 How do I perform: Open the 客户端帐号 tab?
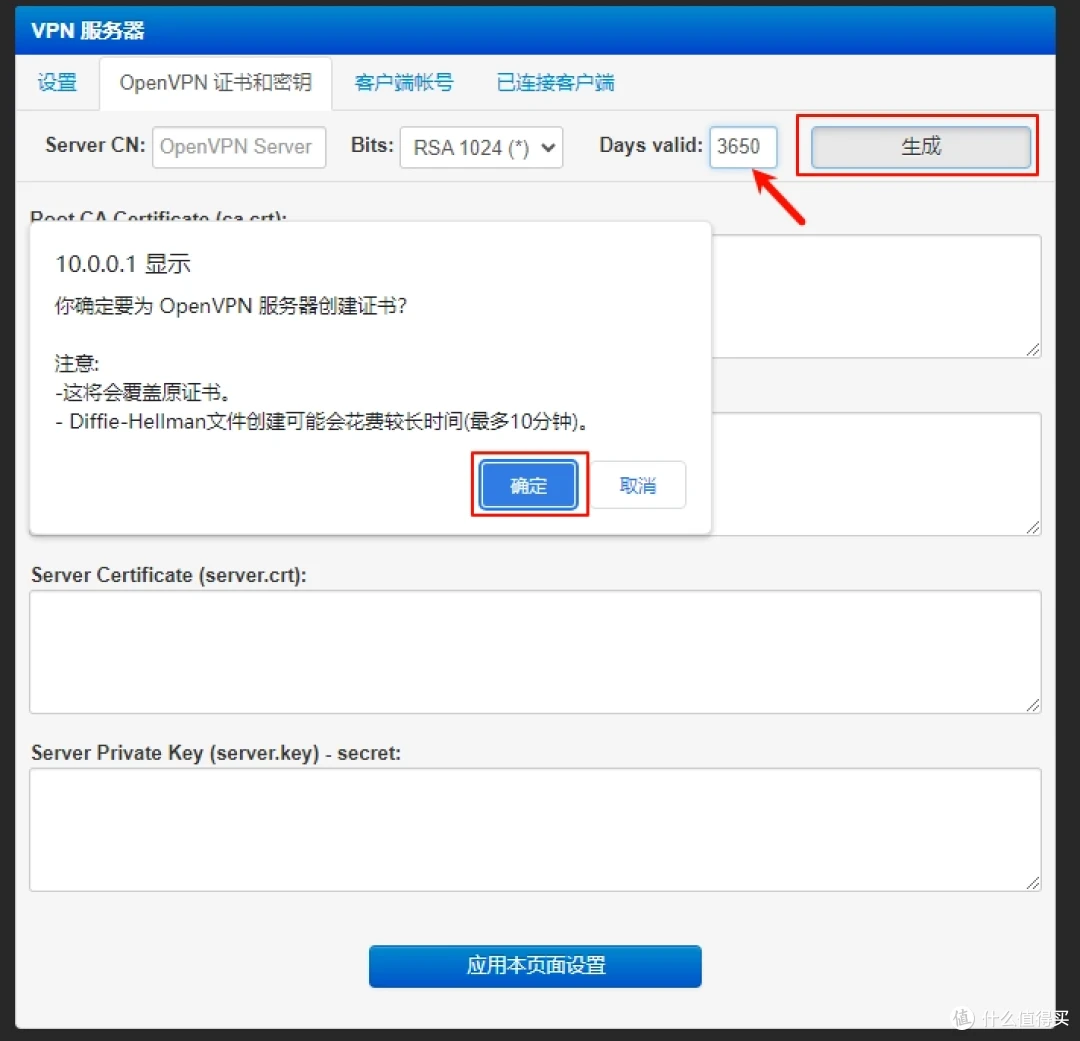pyautogui.click(x=404, y=83)
